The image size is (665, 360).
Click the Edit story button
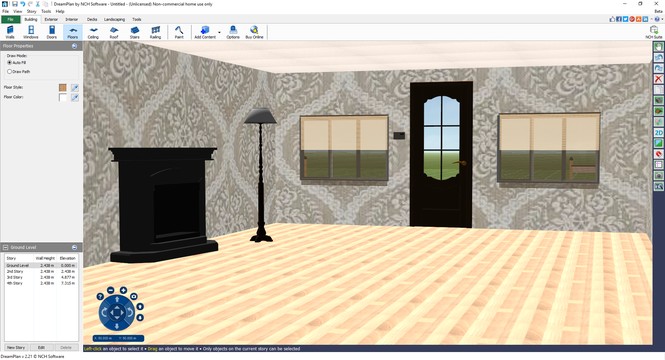click(x=41, y=347)
